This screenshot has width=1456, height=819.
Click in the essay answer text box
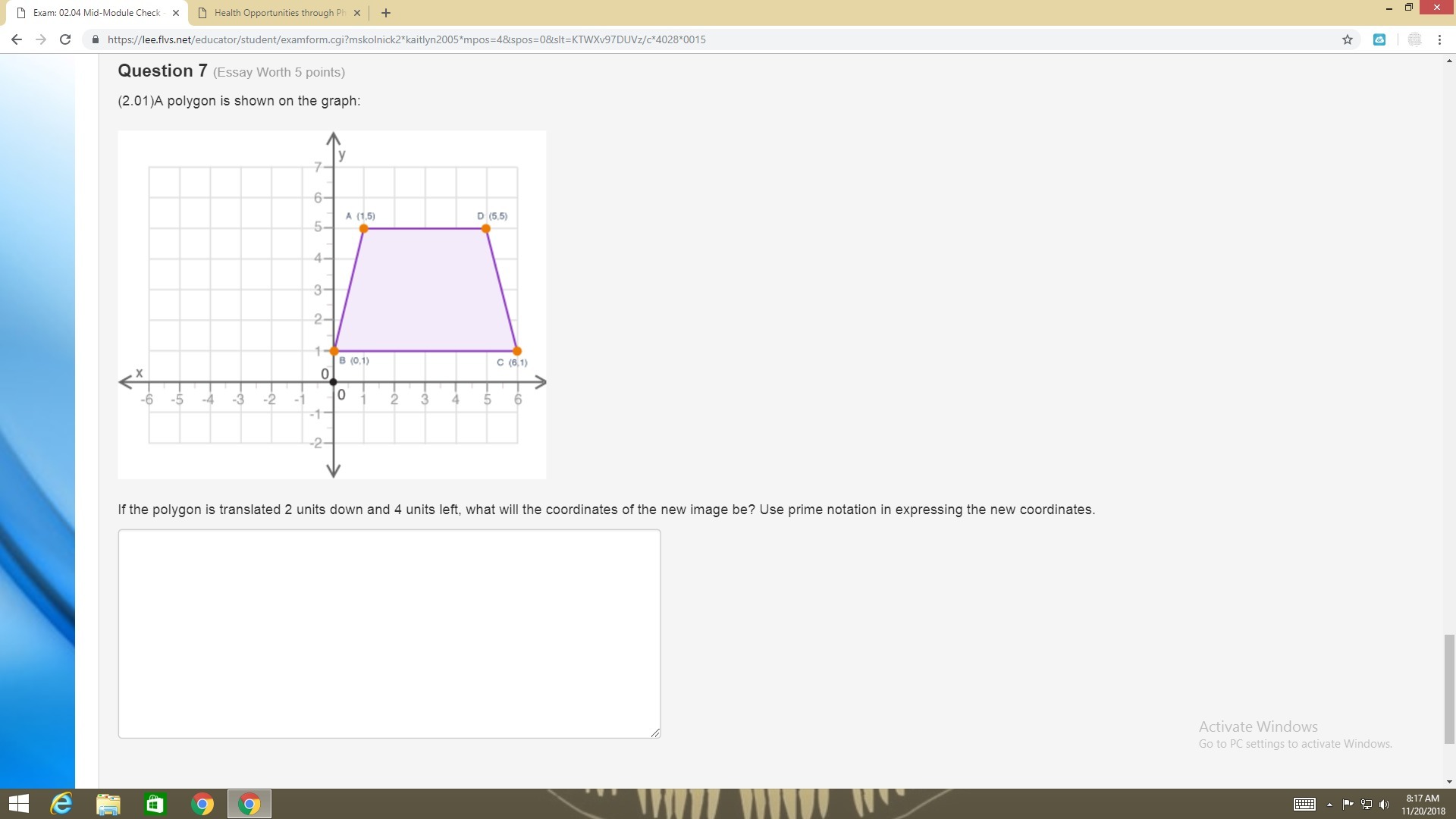pos(389,633)
